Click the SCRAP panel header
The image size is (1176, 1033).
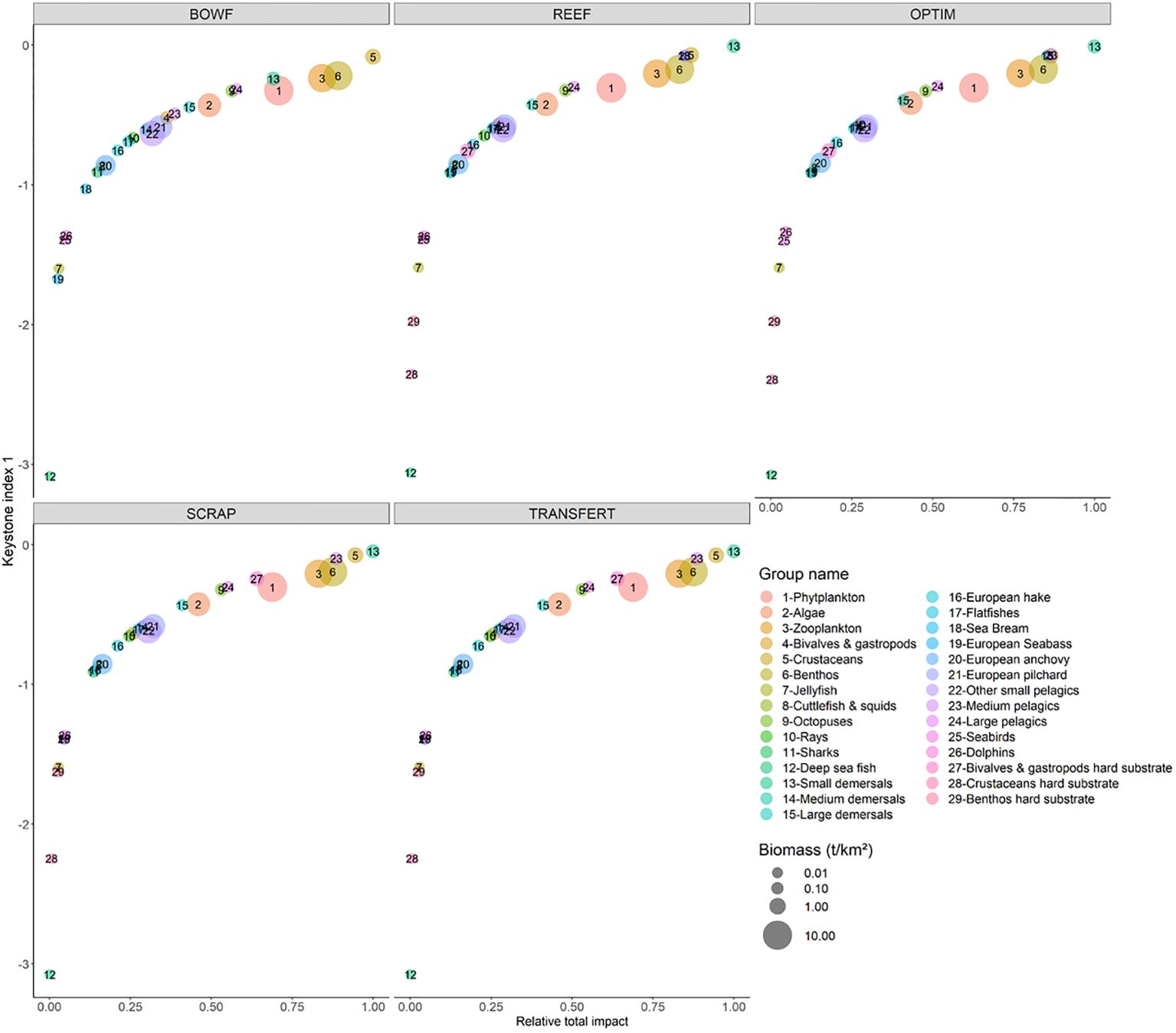pyautogui.click(x=211, y=513)
